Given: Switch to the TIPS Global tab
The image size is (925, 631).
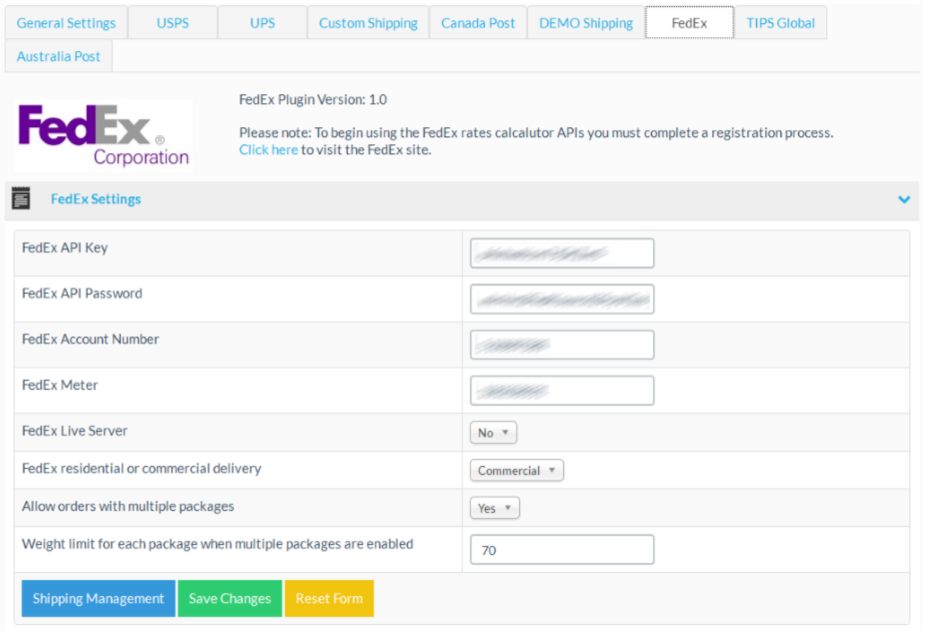Looking at the screenshot, I should click(x=780, y=22).
